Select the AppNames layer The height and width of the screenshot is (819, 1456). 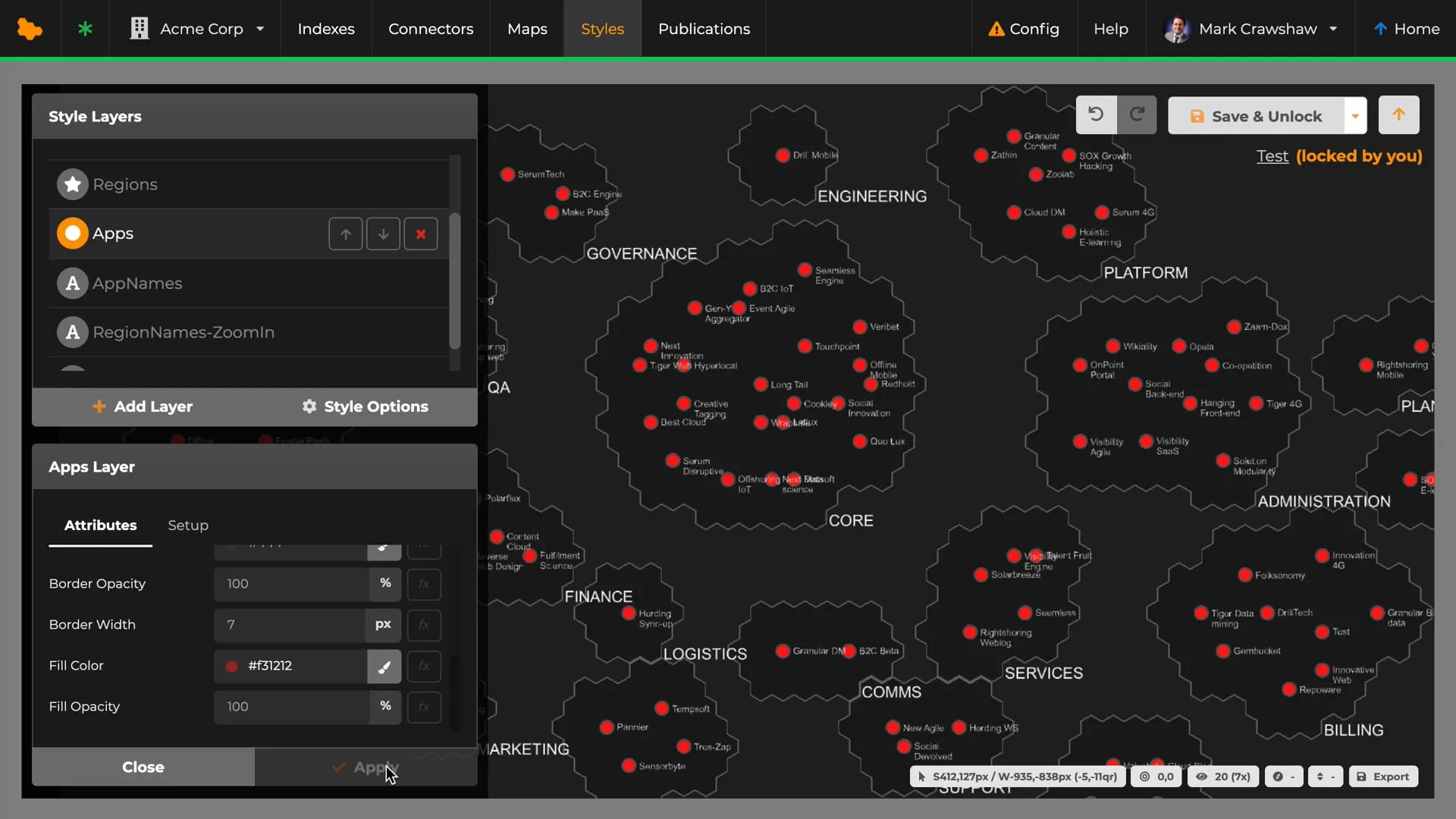tap(248, 283)
